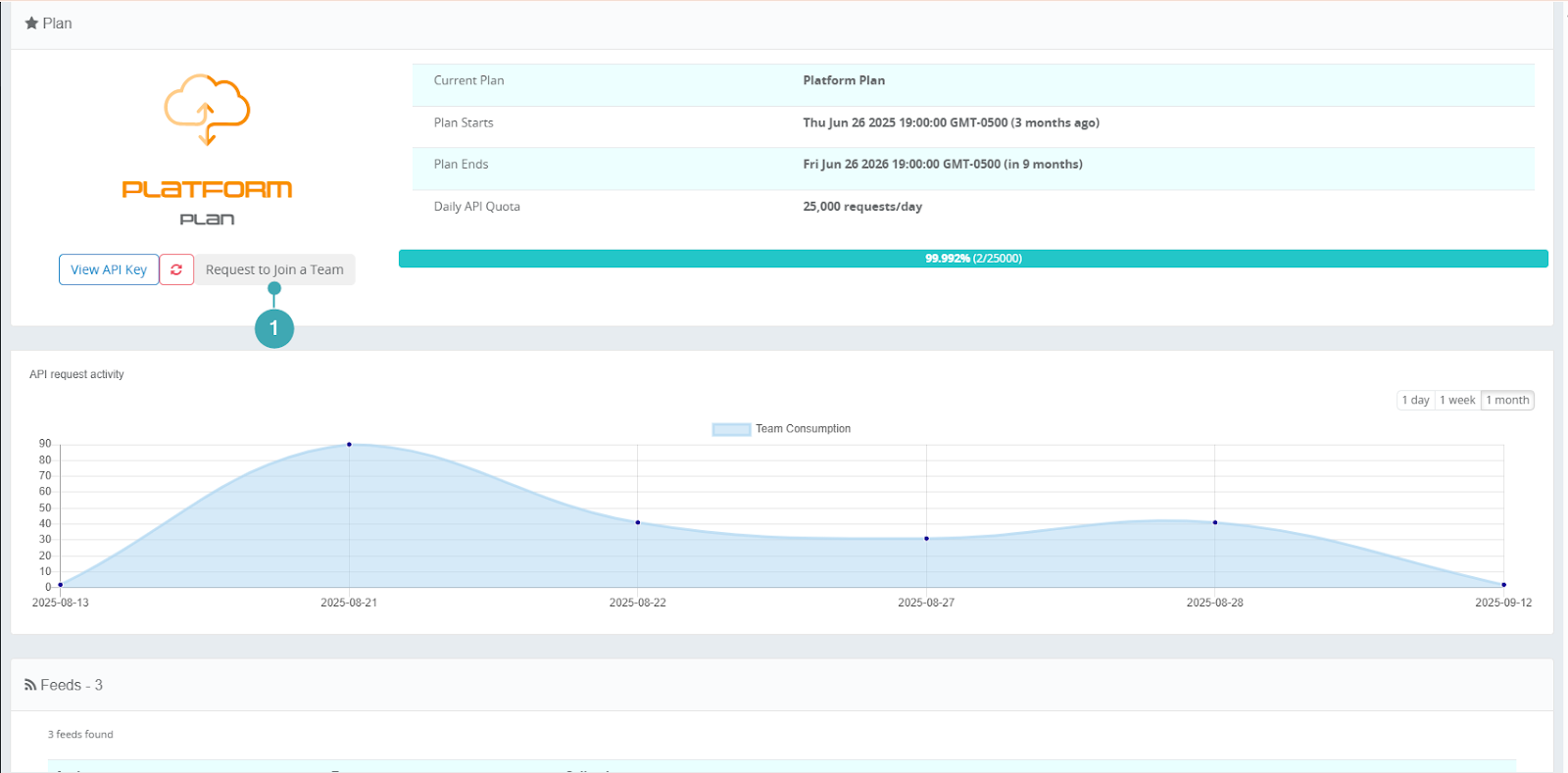
Task: Click the 2025-08-27 chart data point
Action: coord(926,539)
